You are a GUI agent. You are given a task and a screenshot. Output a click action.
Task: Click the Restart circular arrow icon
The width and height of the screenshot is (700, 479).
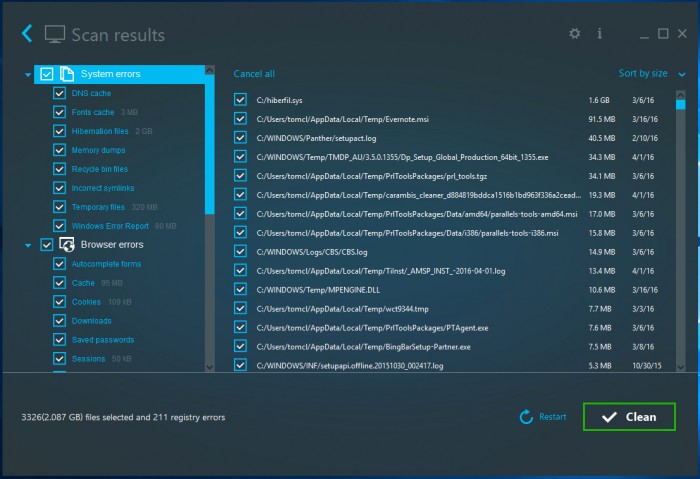526,417
